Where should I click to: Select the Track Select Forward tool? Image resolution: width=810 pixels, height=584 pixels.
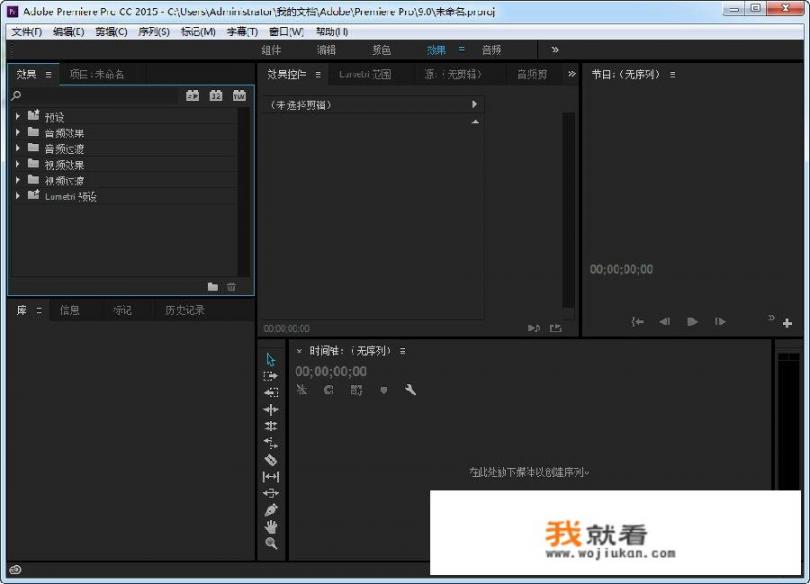pos(271,376)
